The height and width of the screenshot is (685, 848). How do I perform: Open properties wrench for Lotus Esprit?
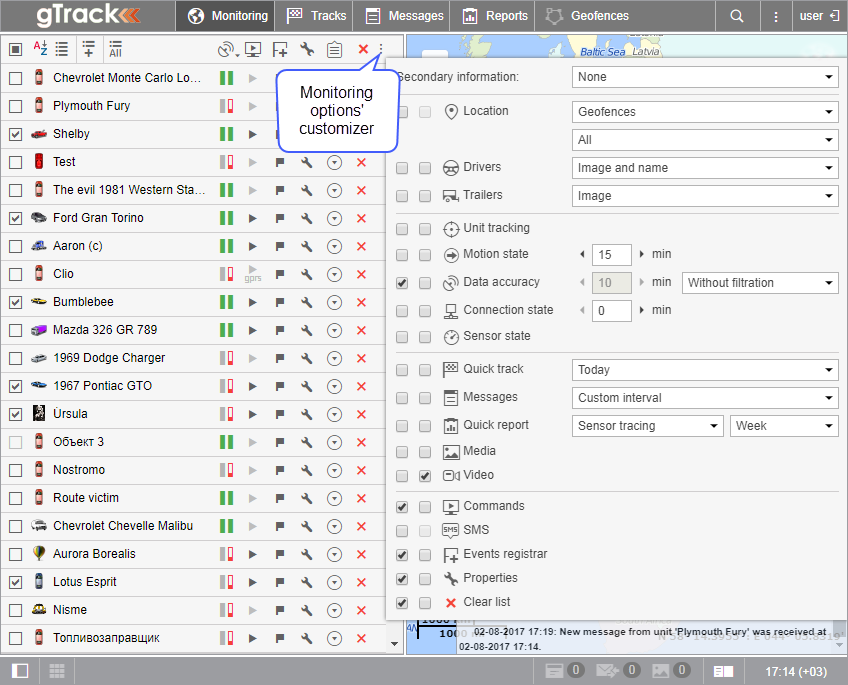point(307,582)
